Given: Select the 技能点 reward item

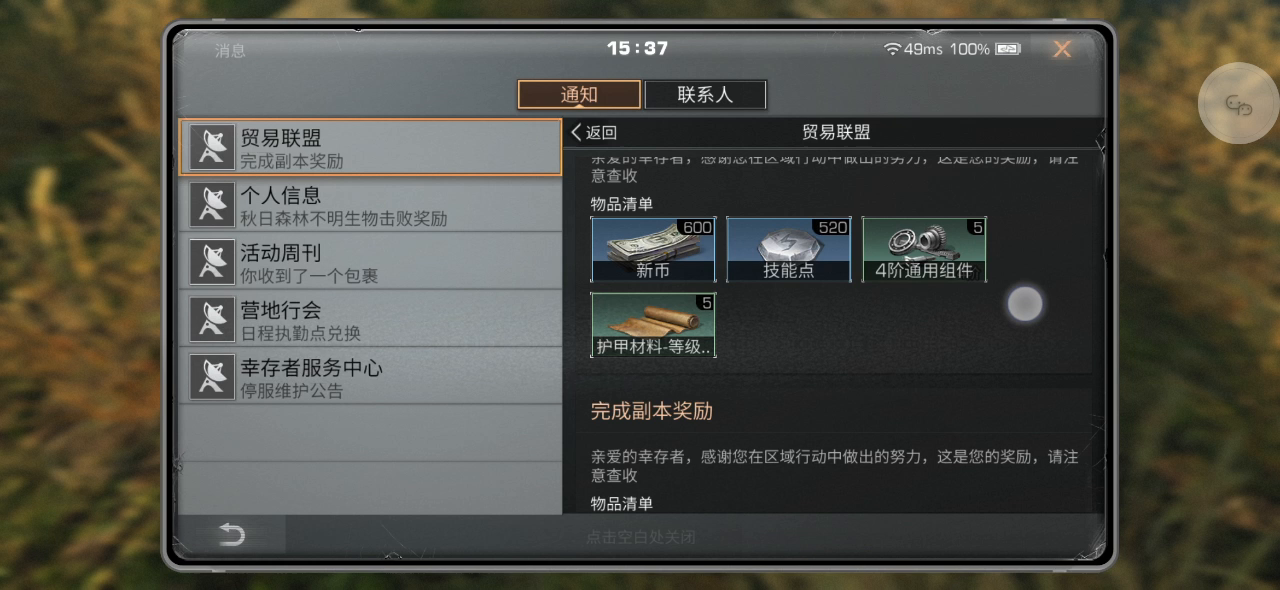Looking at the screenshot, I should (788, 249).
